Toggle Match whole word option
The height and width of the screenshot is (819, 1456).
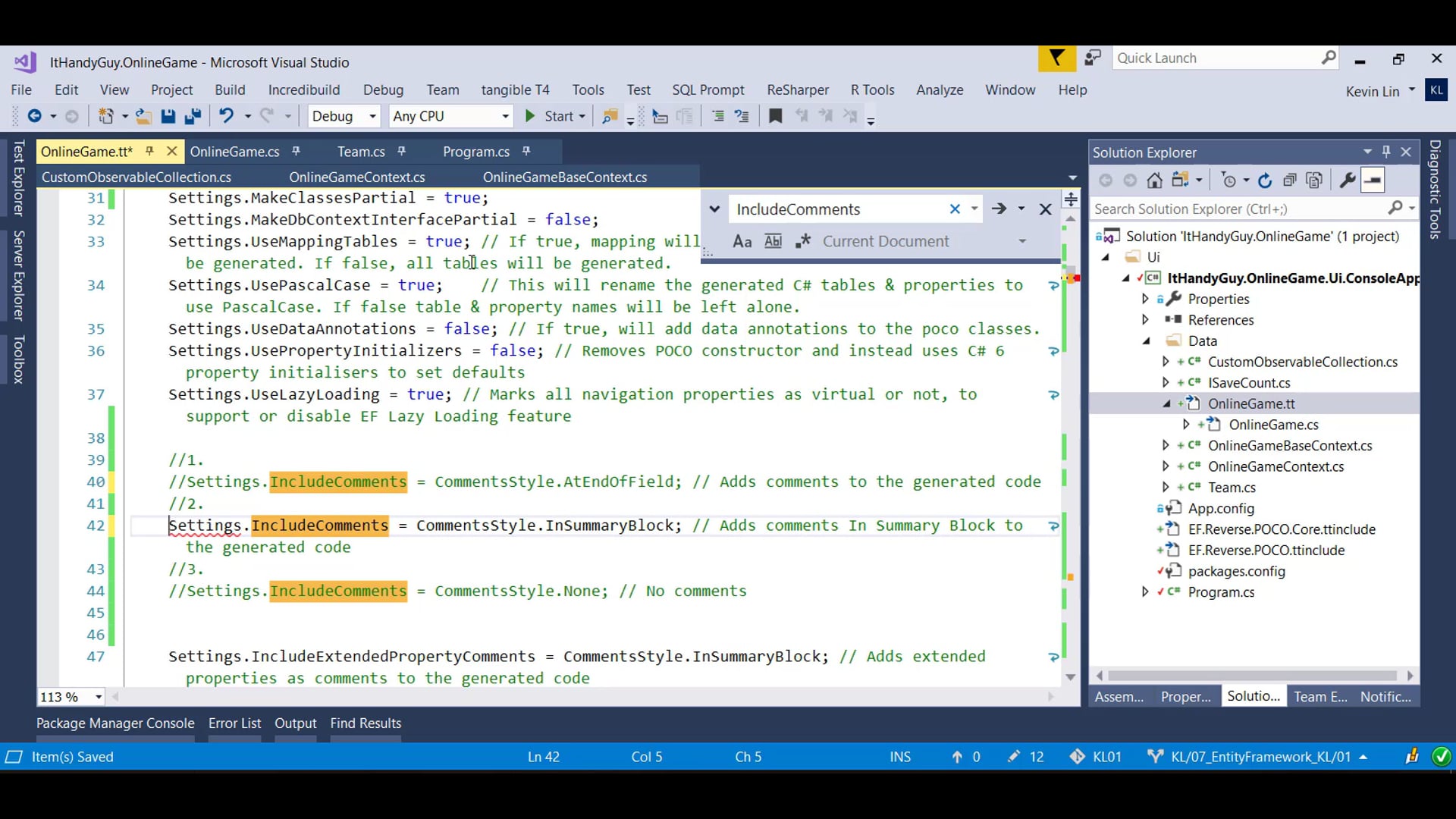pyautogui.click(x=773, y=241)
